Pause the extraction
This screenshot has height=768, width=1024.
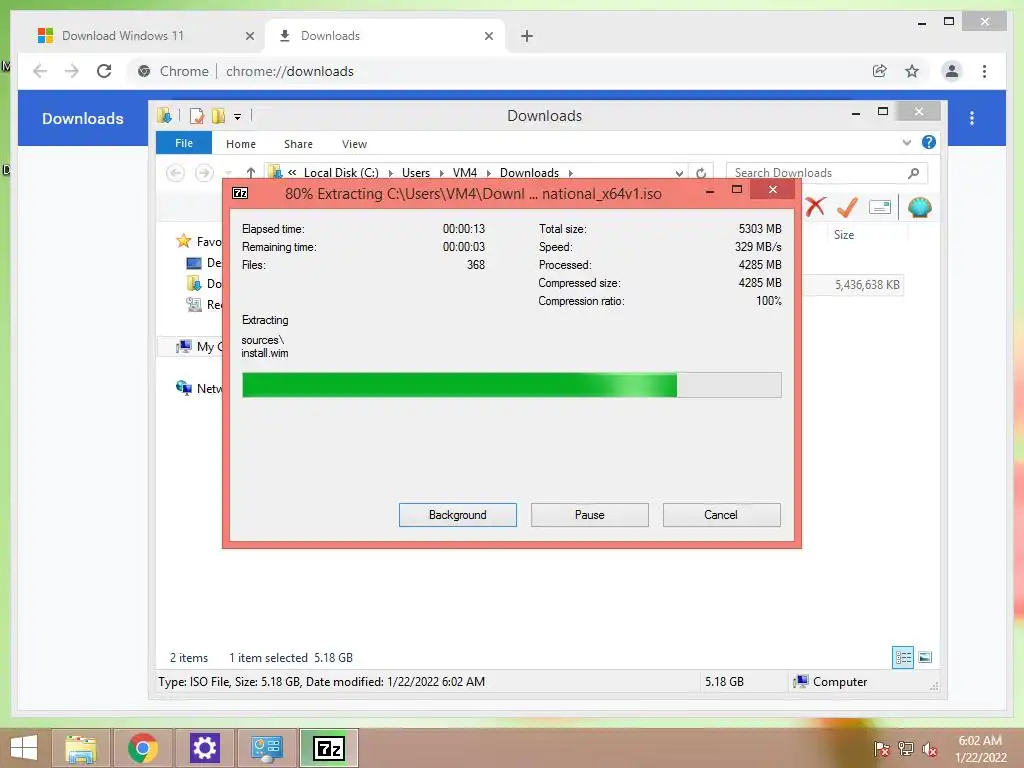click(589, 515)
